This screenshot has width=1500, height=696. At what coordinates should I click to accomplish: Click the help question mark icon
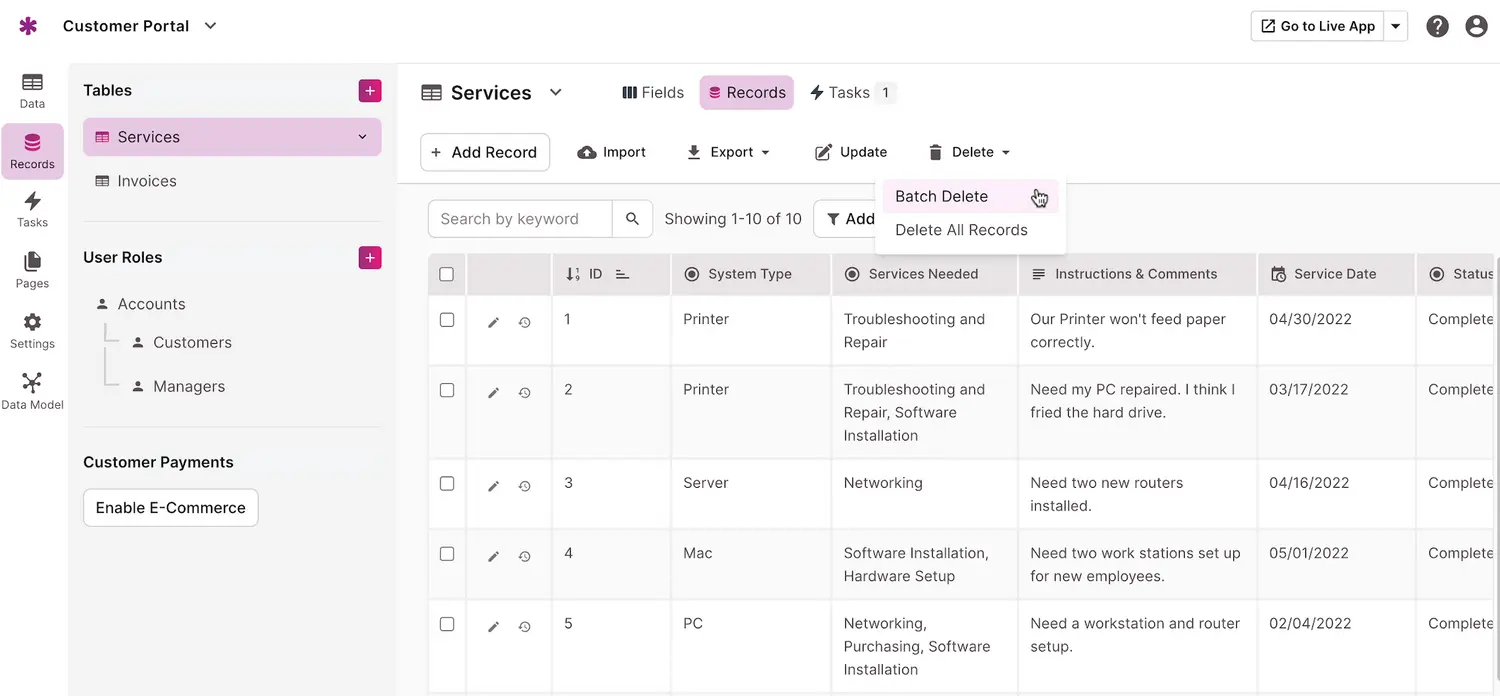pyautogui.click(x=1437, y=27)
